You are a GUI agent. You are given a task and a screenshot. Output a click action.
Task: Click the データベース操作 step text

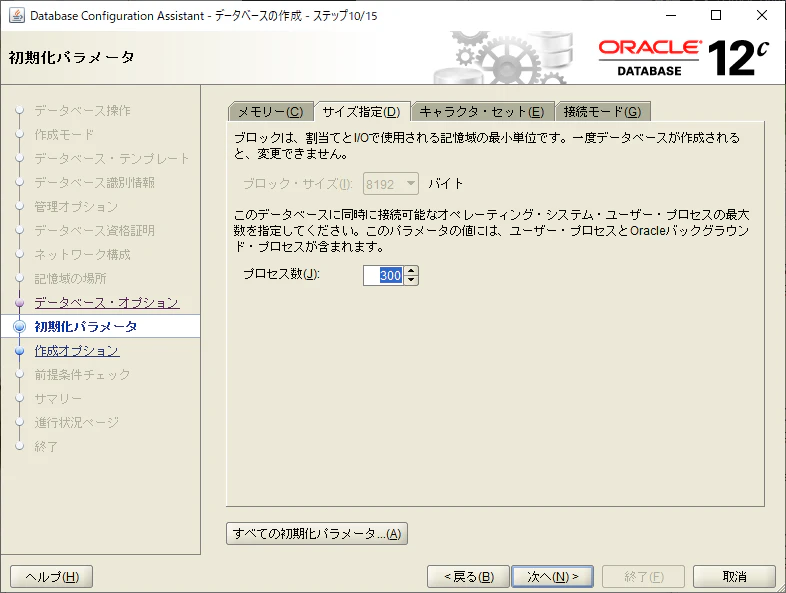(x=82, y=111)
